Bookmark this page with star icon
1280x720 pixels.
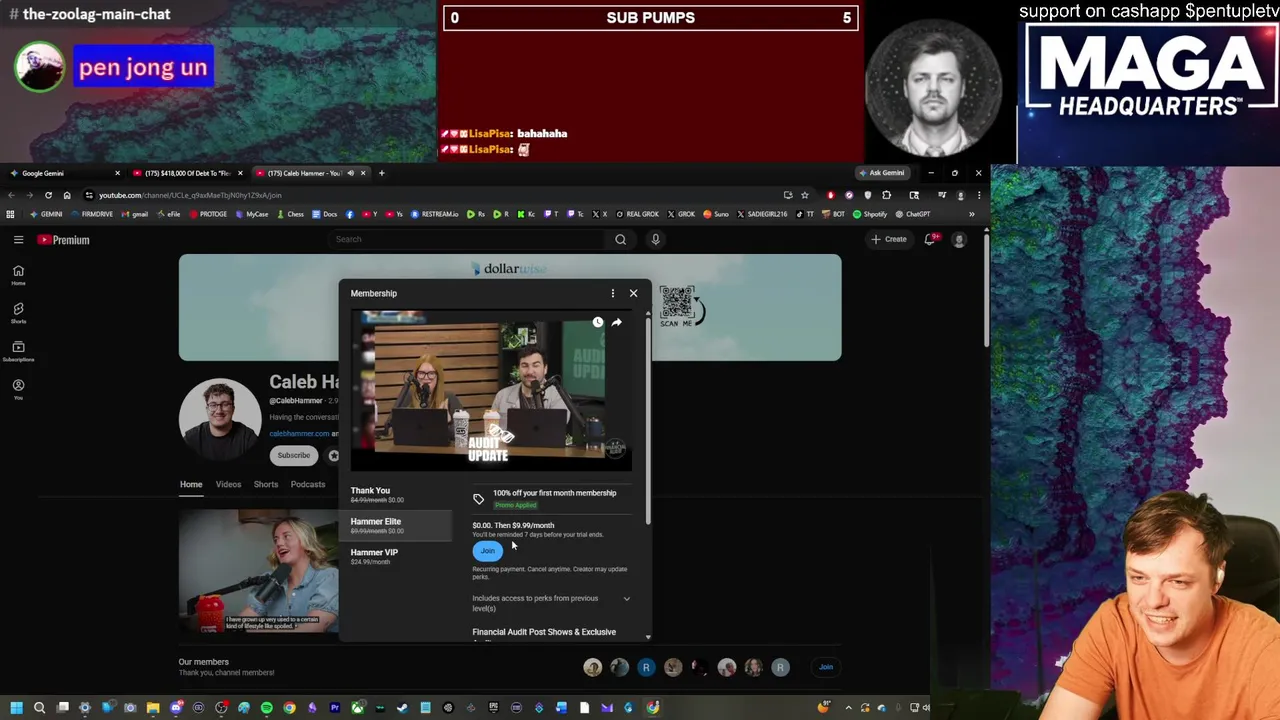pyautogui.click(x=804, y=195)
